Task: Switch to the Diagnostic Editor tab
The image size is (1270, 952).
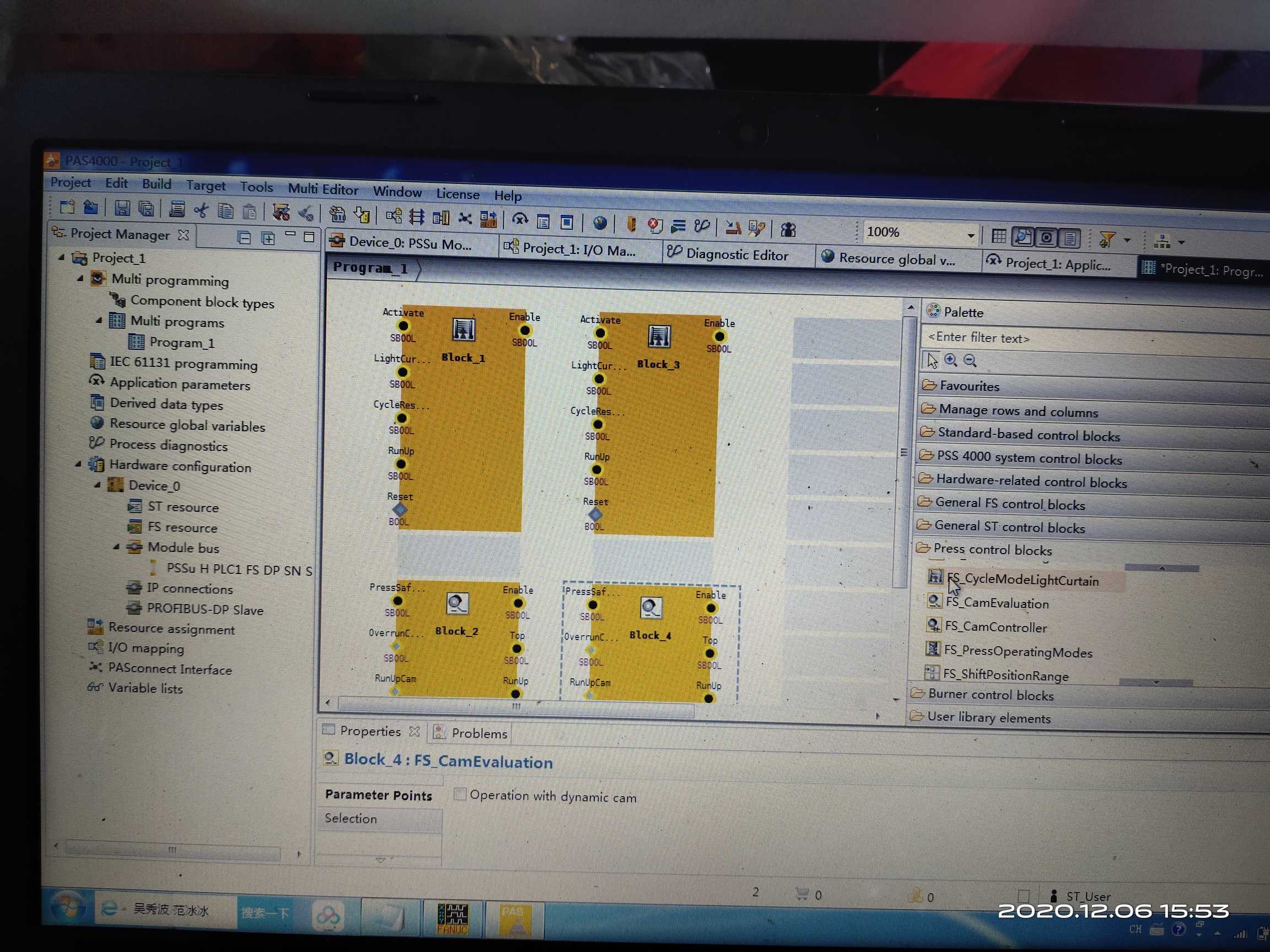Action: coord(735,255)
